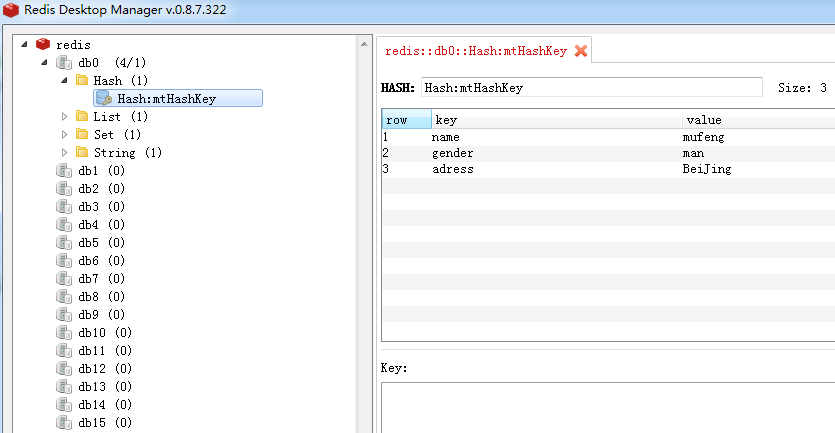Collapse the db0 database node
Screen dimensions: 835x433
44,62
